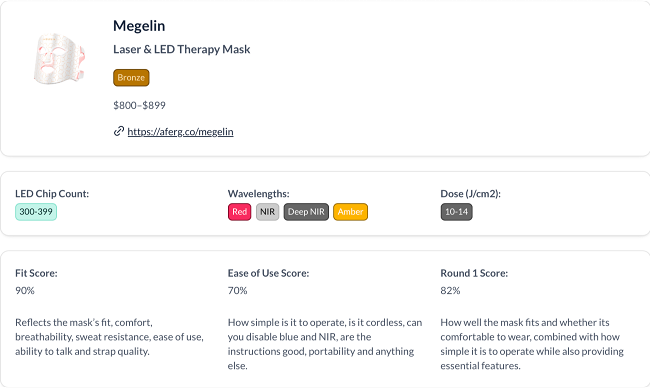Click the 300-399 LED chip count tag
The width and height of the screenshot is (650, 389).
36,212
